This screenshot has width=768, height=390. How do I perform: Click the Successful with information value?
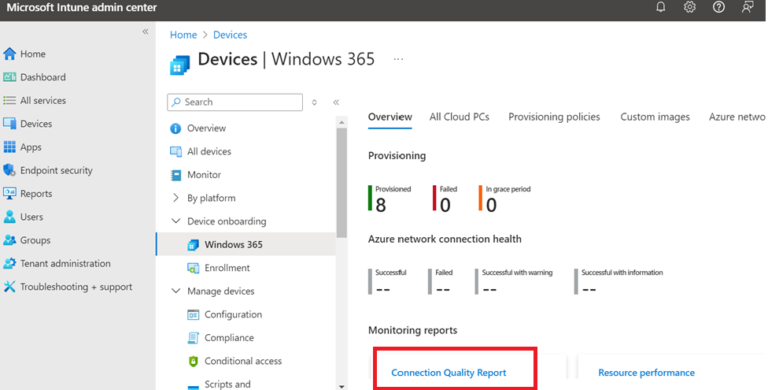tap(589, 290)
